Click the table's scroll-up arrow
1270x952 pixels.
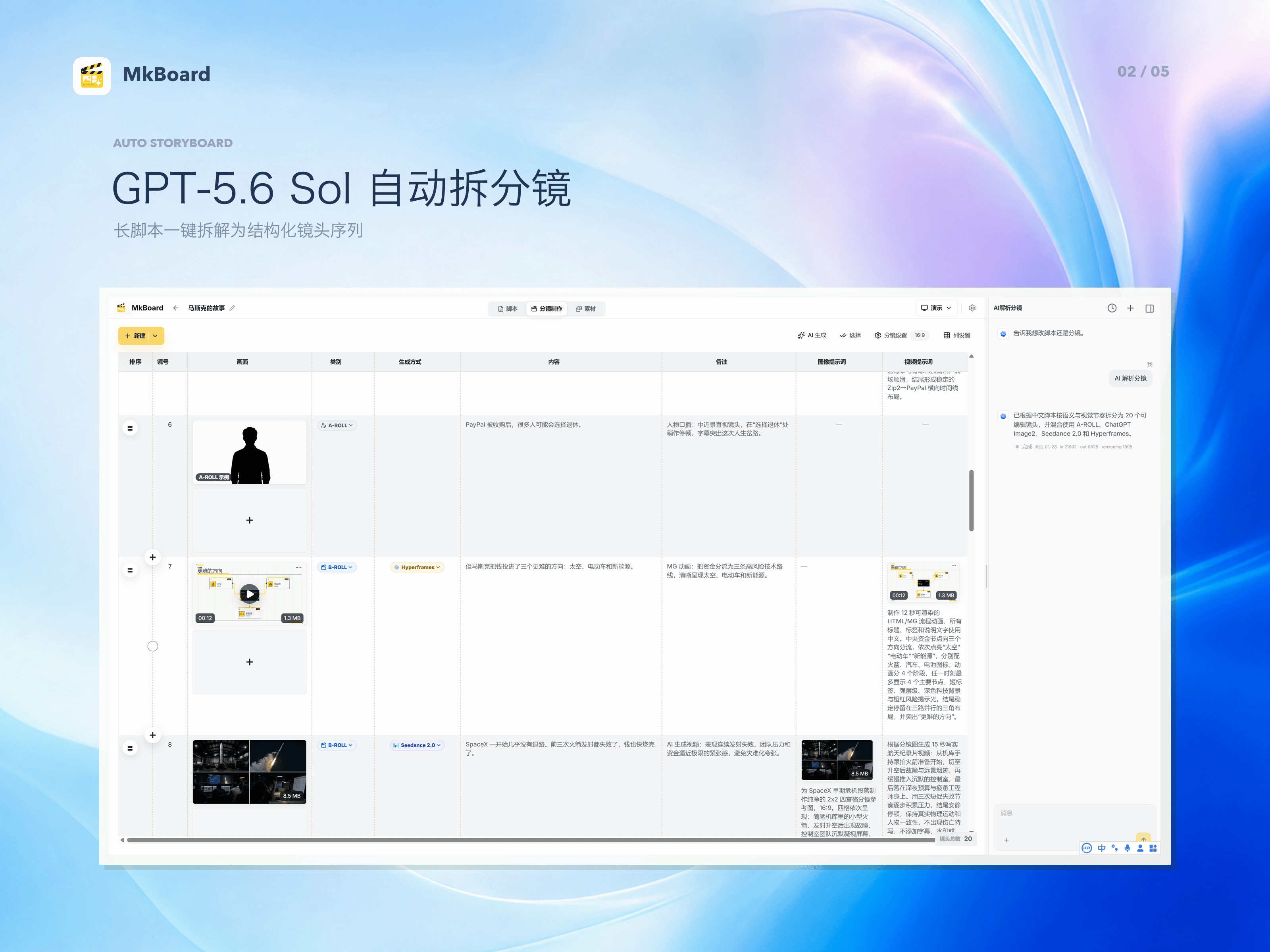coord(972,356)
